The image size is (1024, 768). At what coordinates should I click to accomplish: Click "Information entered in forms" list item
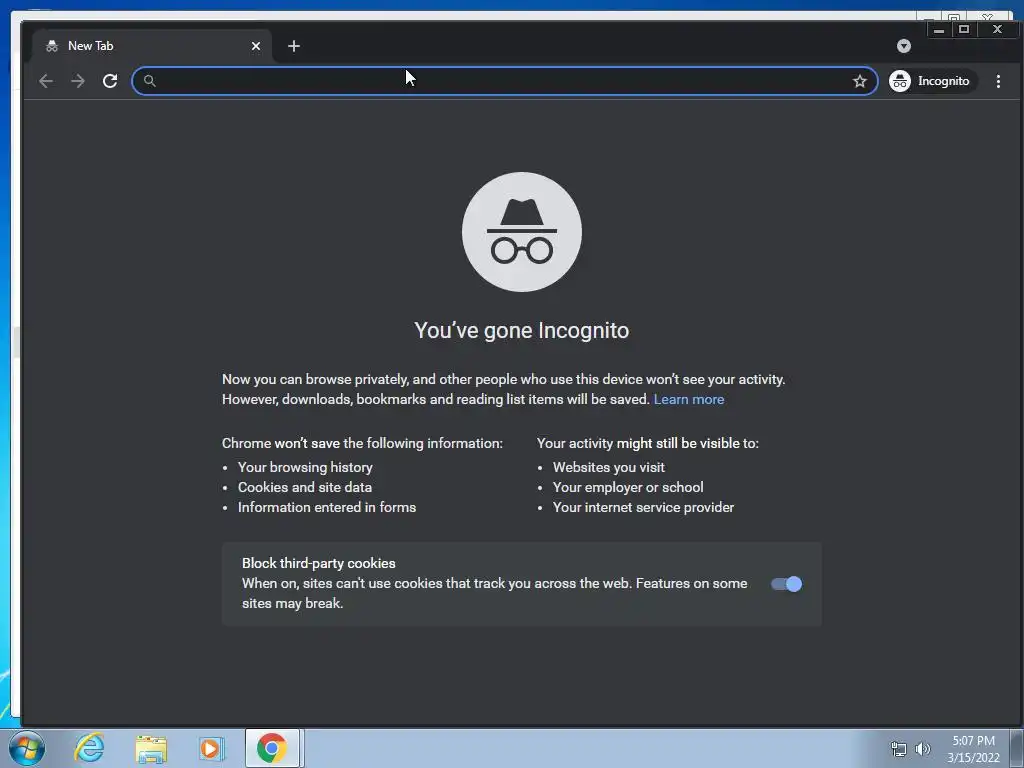tap(327, 507)
